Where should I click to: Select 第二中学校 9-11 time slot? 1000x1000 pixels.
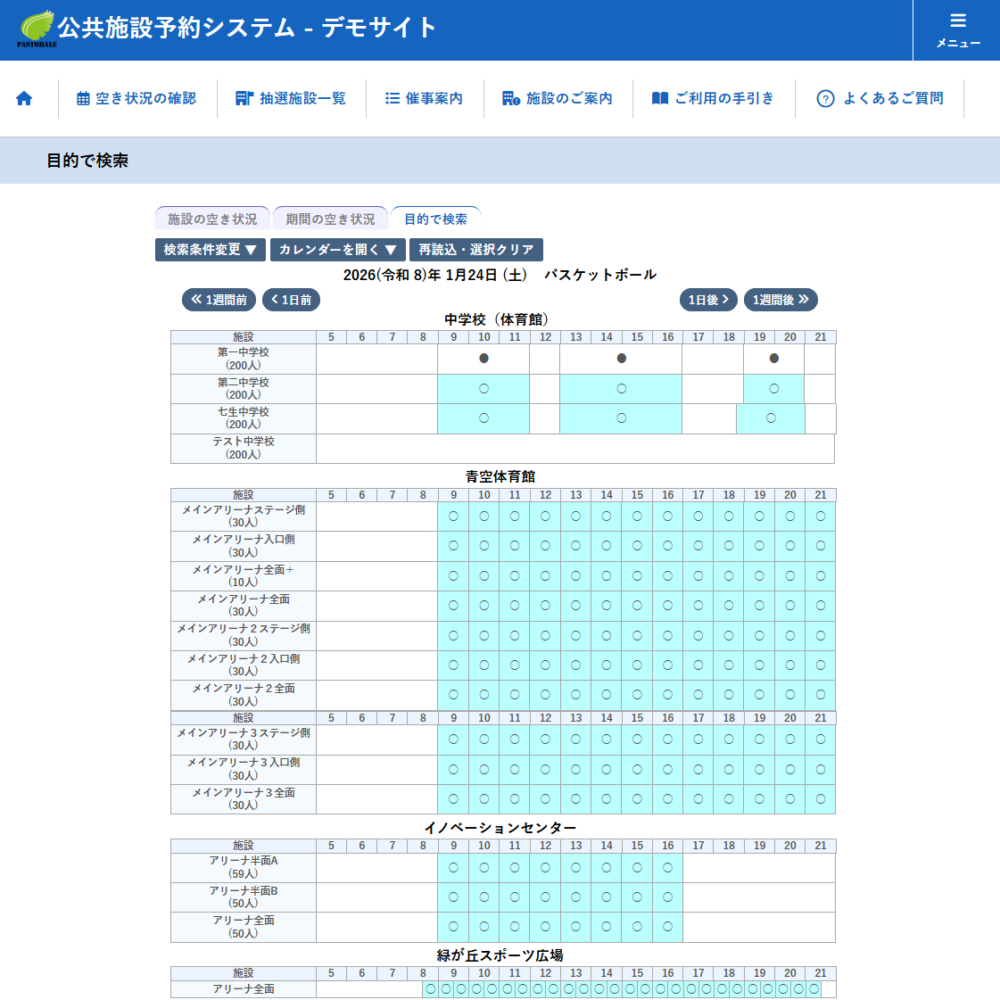483,389
